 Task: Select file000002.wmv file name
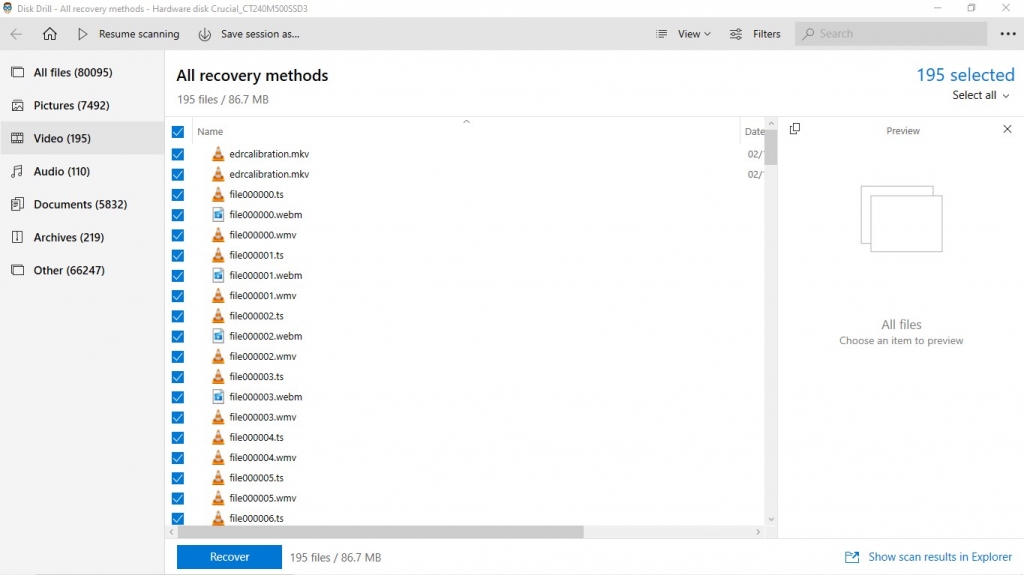tap(263, 356)
